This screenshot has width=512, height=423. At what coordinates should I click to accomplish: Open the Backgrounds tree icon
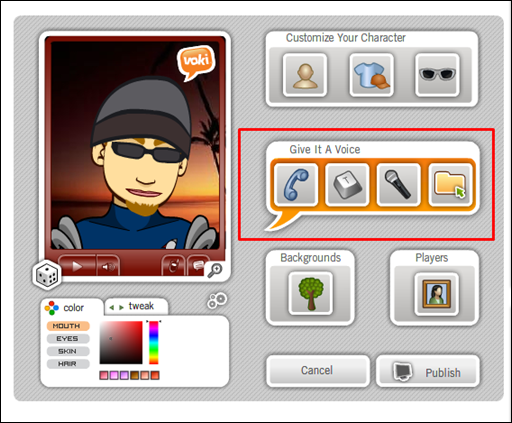[x=311, y=294]
